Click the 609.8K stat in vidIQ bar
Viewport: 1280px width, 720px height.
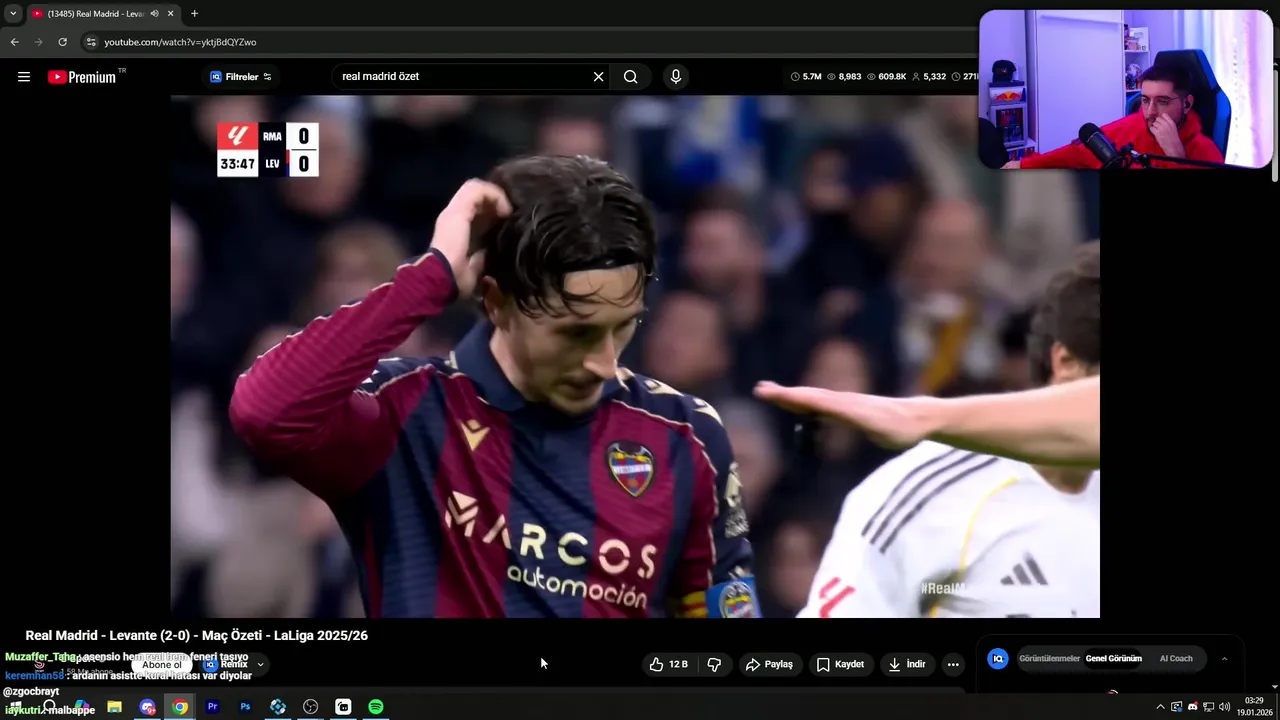tap(886, 77)
